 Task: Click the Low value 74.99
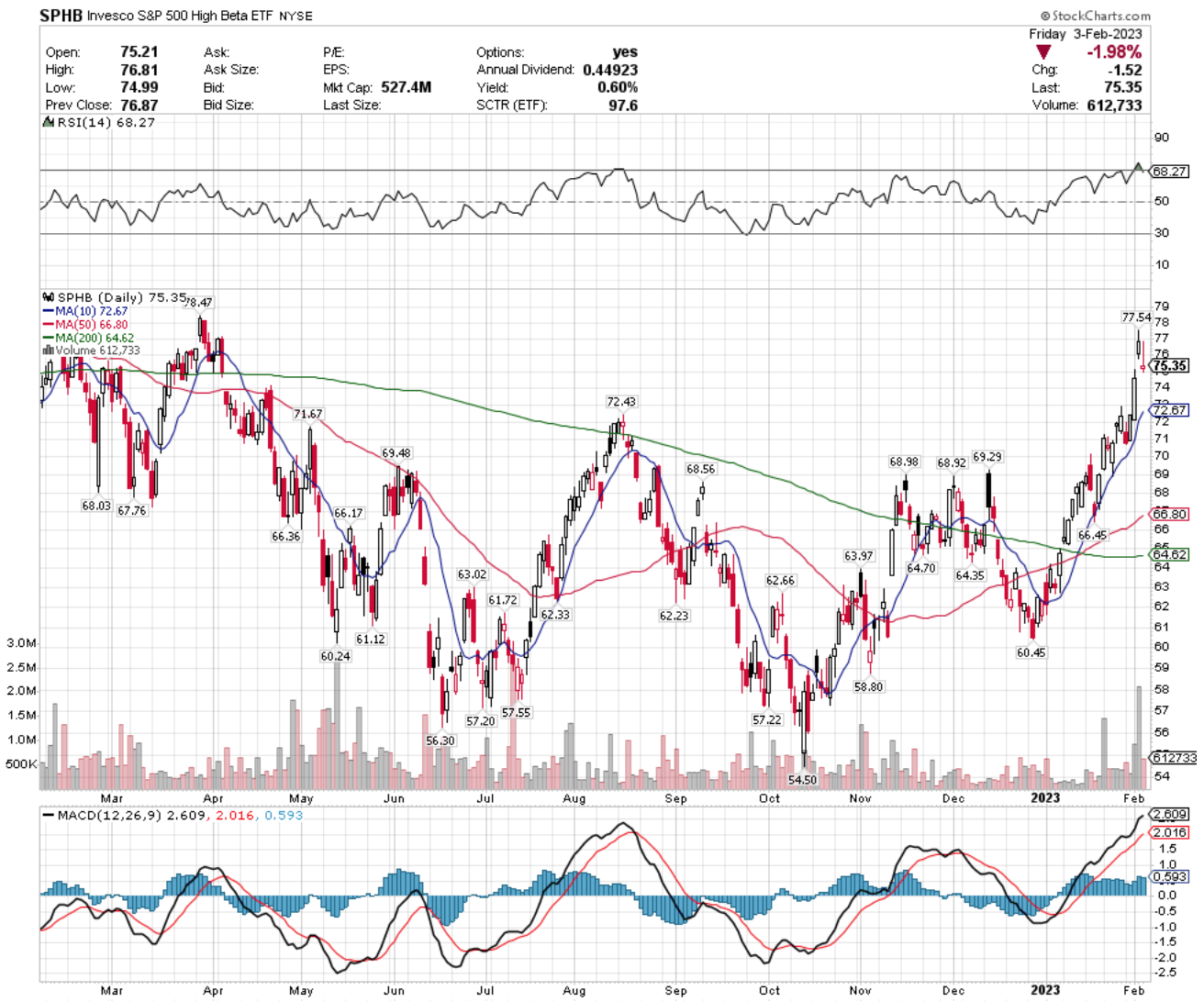pos(139,87)
